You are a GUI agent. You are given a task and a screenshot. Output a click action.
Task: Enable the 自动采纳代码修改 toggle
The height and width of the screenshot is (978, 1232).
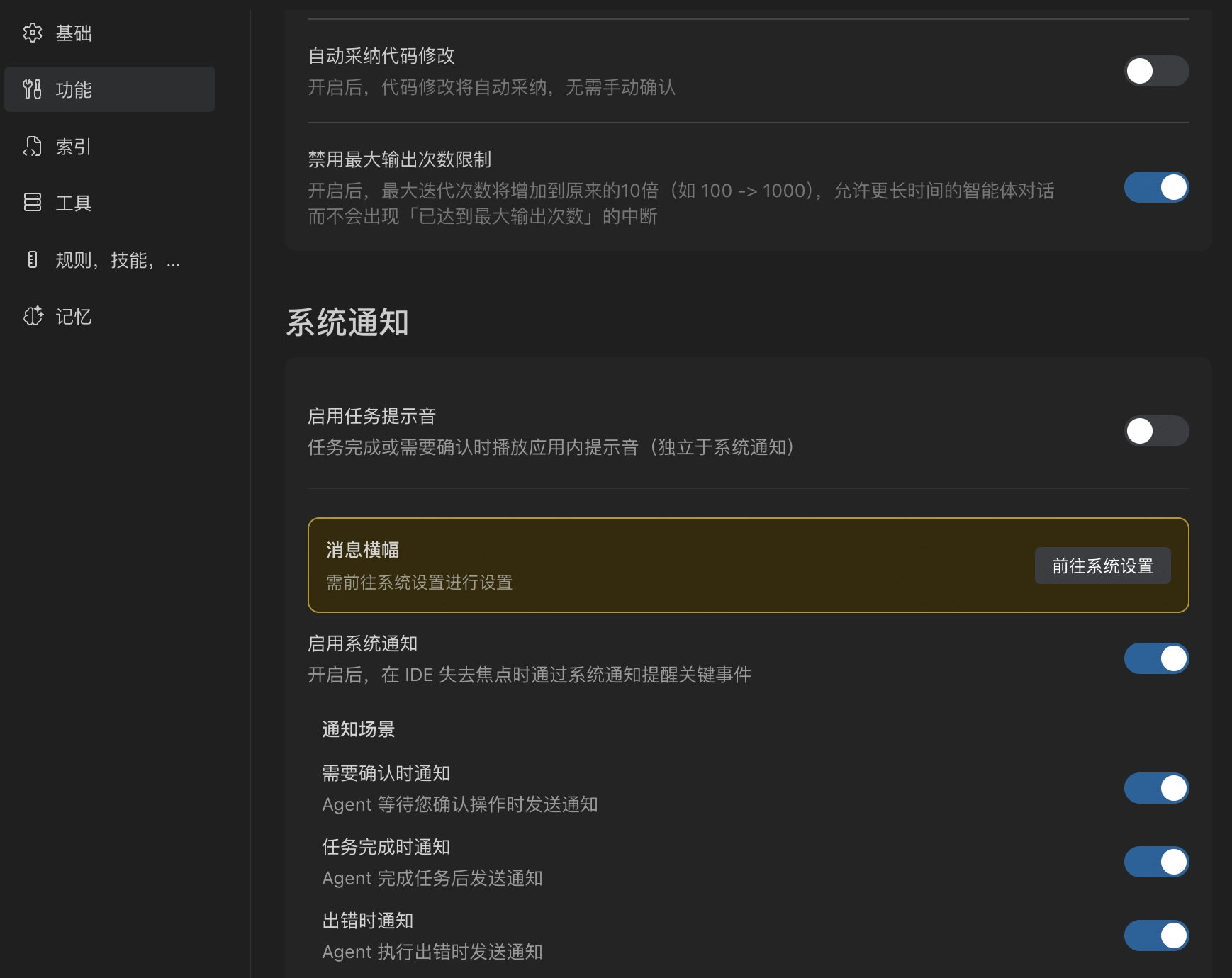(1158, 71)
